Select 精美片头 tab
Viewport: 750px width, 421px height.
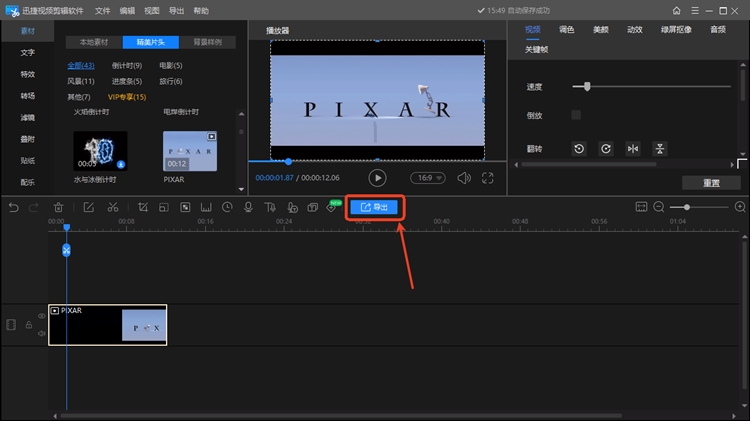click(151, 42)
